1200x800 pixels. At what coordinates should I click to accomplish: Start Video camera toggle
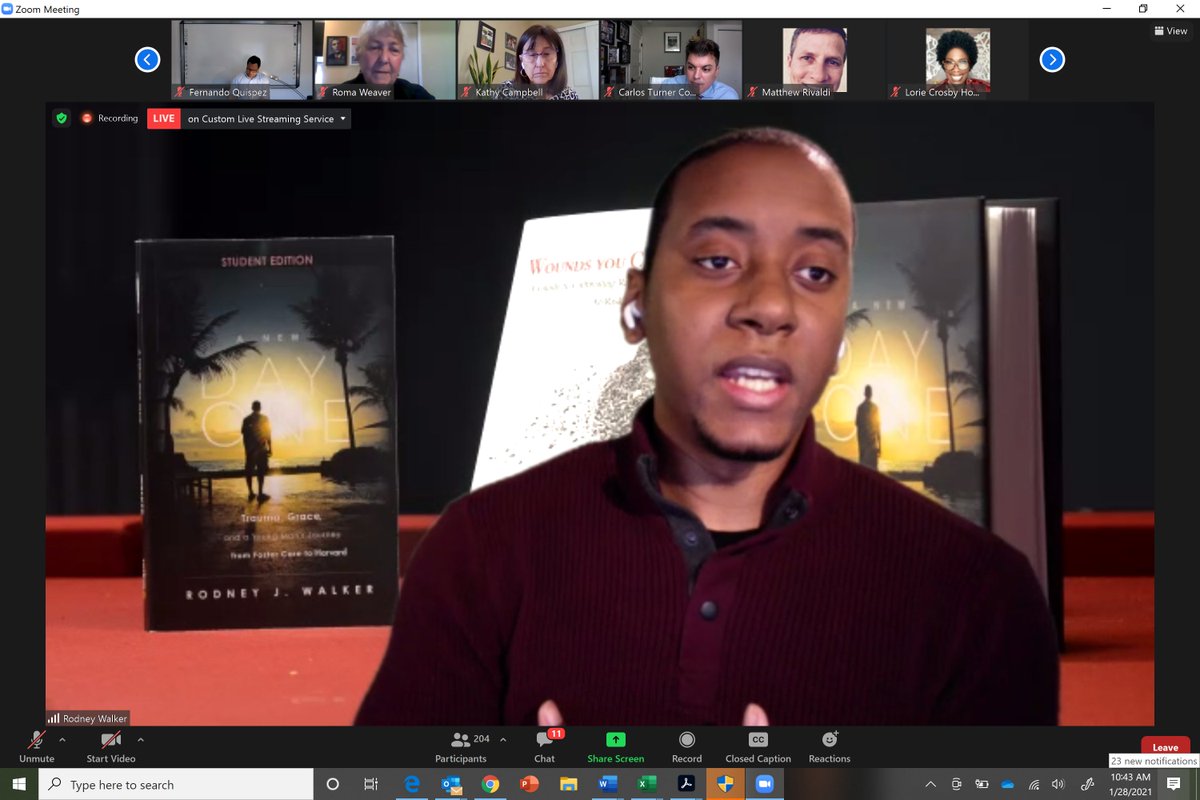click(111, 746)
